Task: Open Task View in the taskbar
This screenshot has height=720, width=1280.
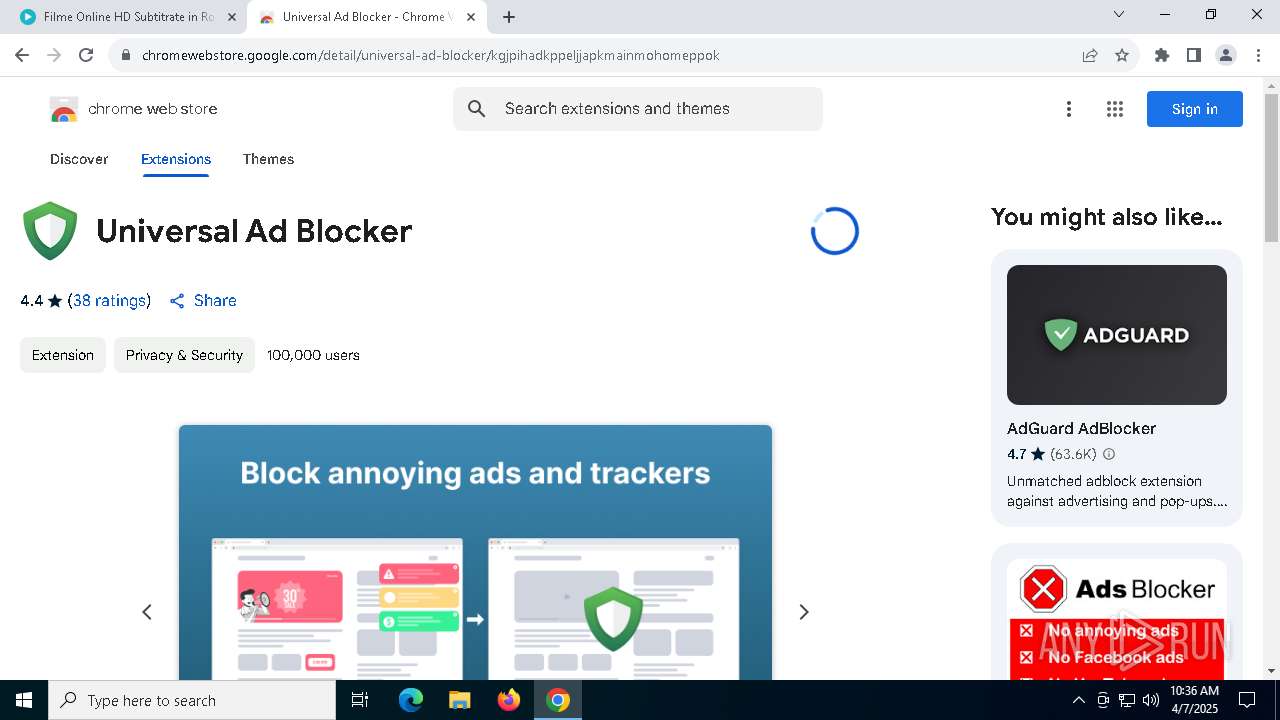Action: pyautogui.click(x=360, y=700)
